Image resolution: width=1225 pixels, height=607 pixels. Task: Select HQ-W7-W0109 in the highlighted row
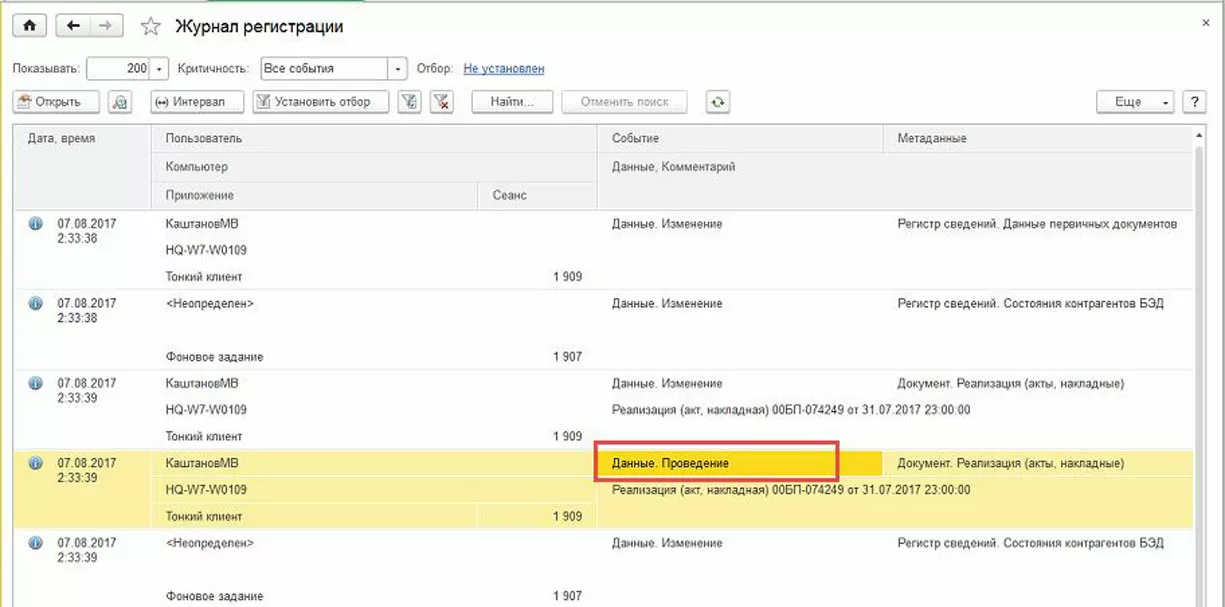206,490
